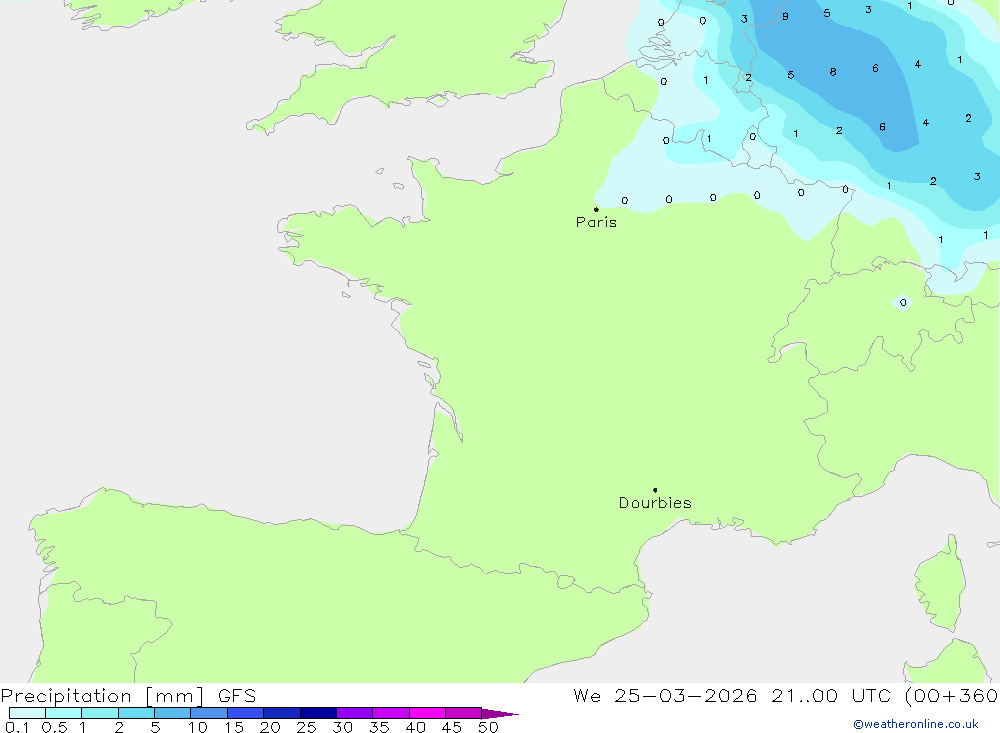This screenshot has width=1000, height=733.
Task: Select the 0.1–0.5 mm legend swatch
Action: coord(27,713)
